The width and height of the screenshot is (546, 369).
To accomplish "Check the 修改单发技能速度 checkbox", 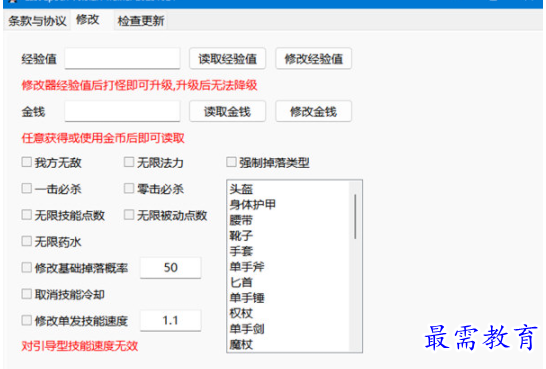I will [26, 321].
